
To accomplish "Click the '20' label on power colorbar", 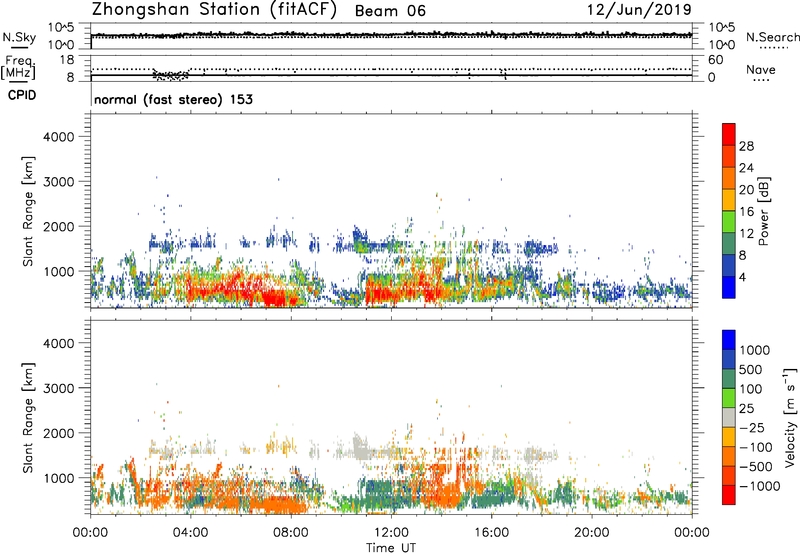I will [x=746, y=190].
